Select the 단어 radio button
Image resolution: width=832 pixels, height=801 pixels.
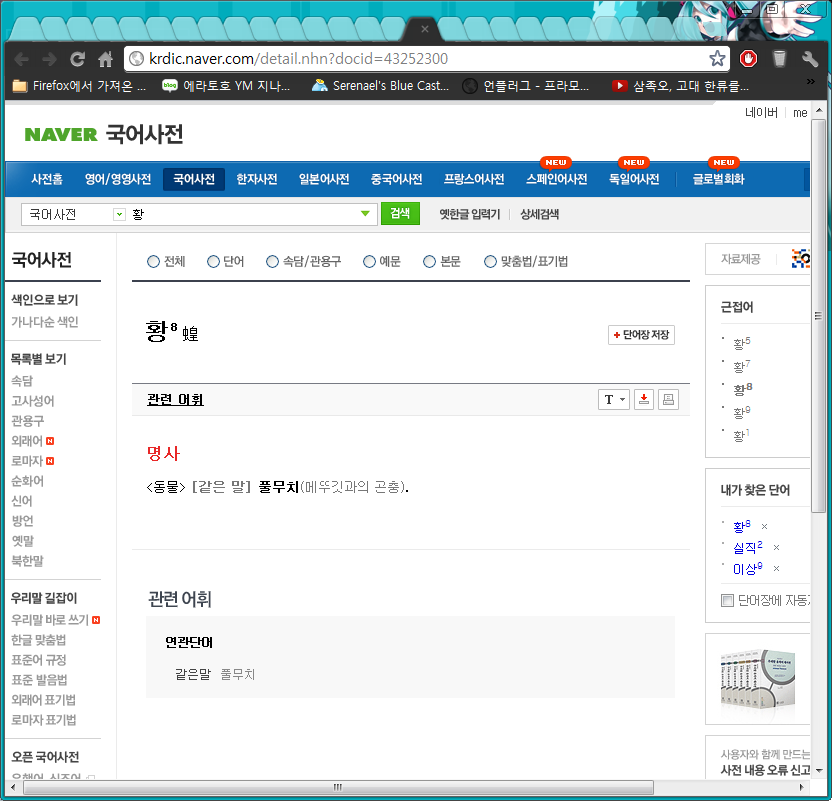coord(213,262)
